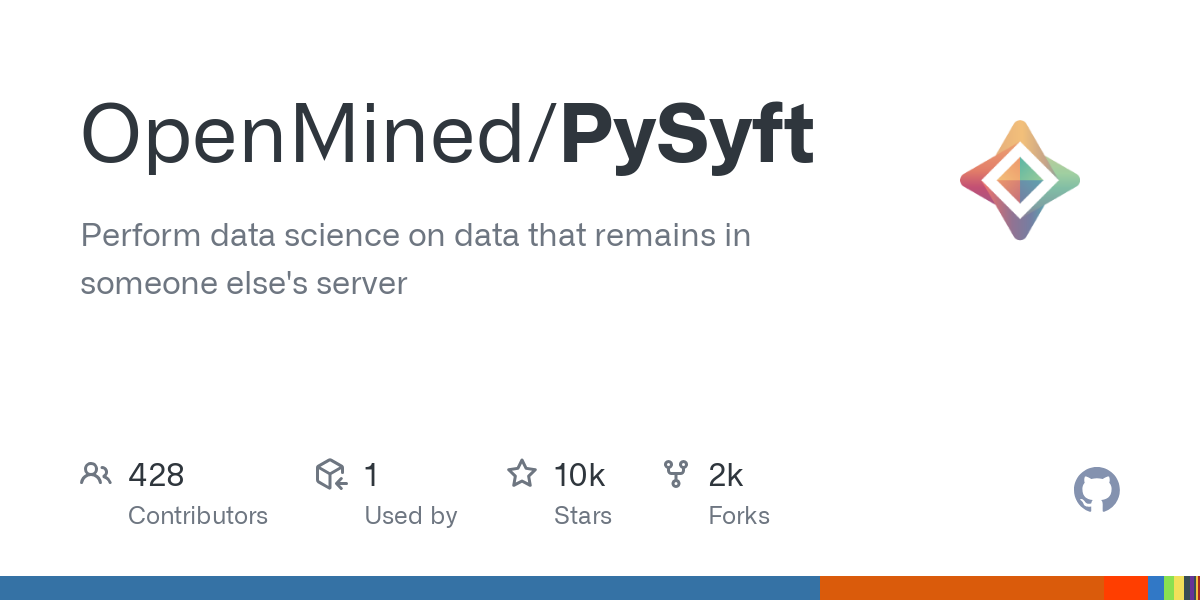This screenshot has width=1200, height=600.
Task: Click the dark orange language bar segment
Action: click(x=962, y=588)
